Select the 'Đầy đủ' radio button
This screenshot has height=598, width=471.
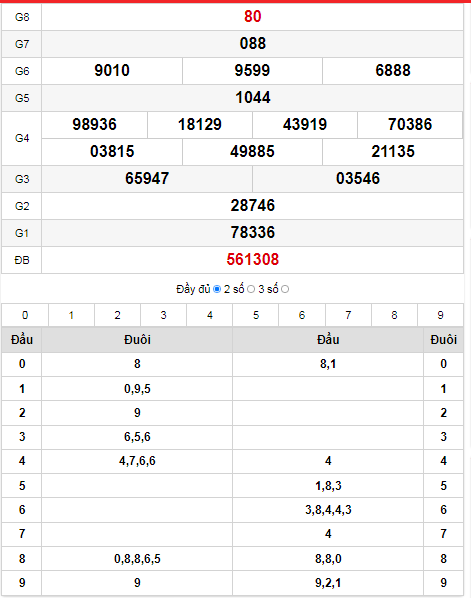tap(217, 289)
